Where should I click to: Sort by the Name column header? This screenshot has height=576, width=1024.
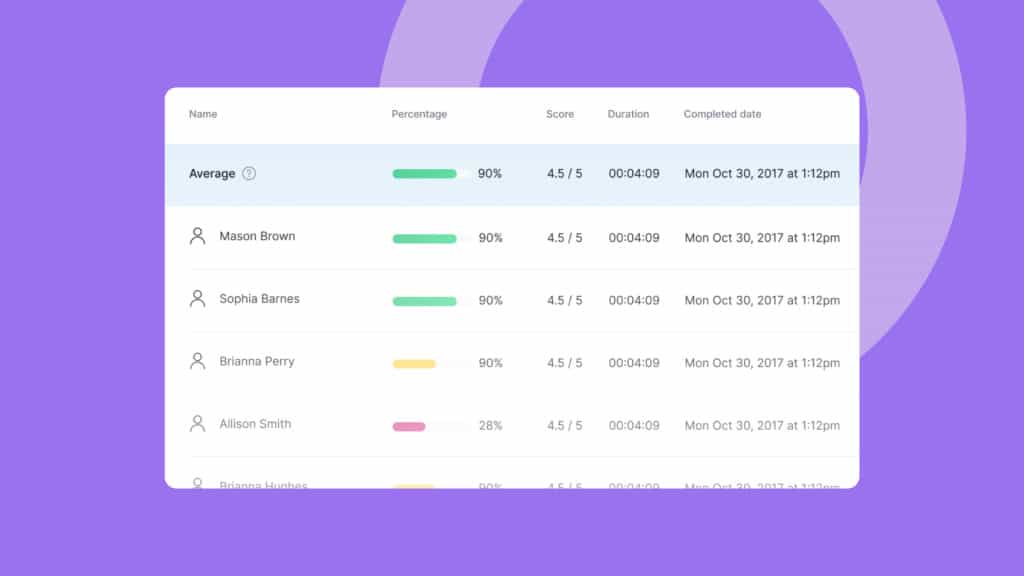(x=203, y=114)
